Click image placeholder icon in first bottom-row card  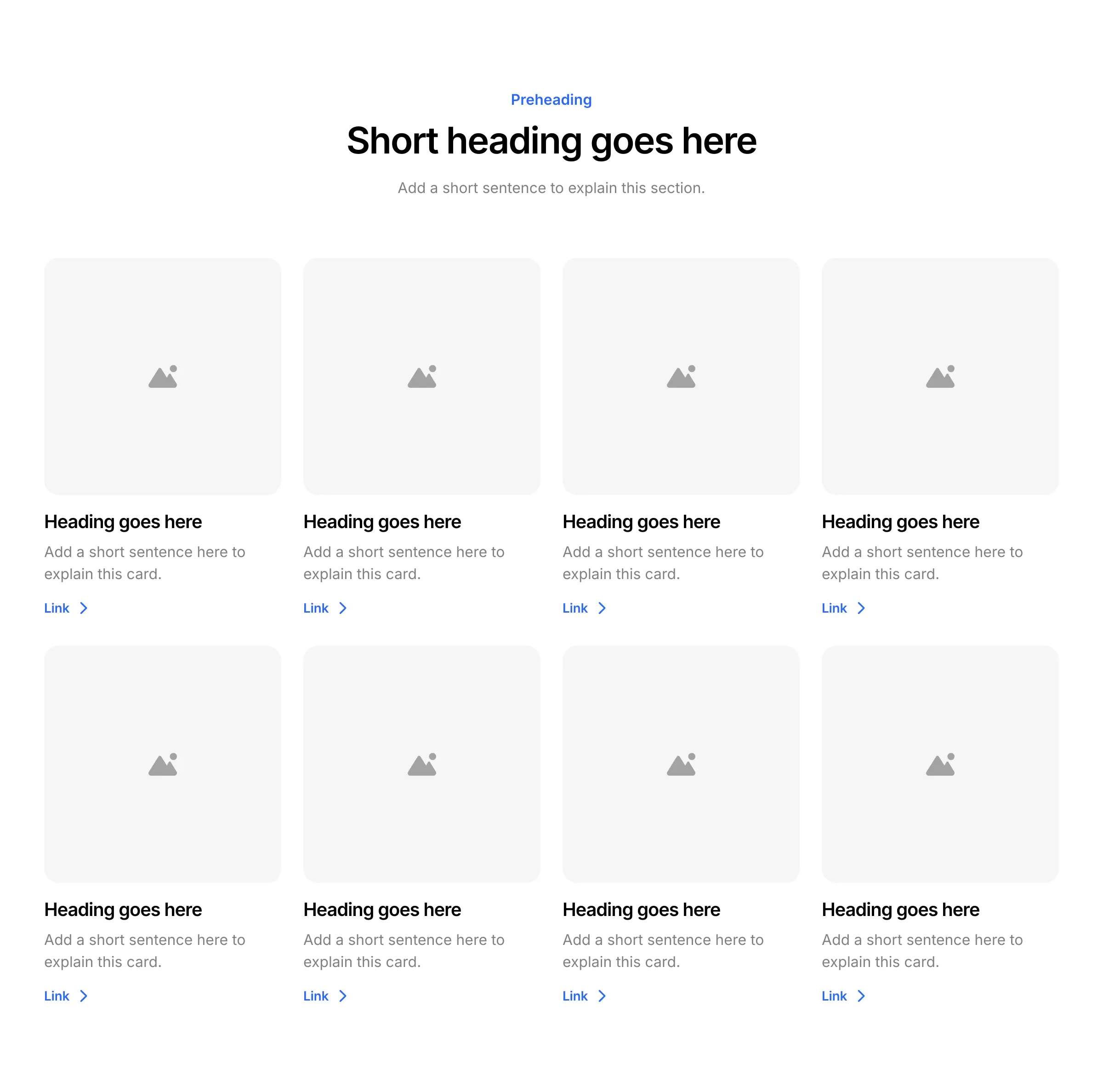[163, 764]
